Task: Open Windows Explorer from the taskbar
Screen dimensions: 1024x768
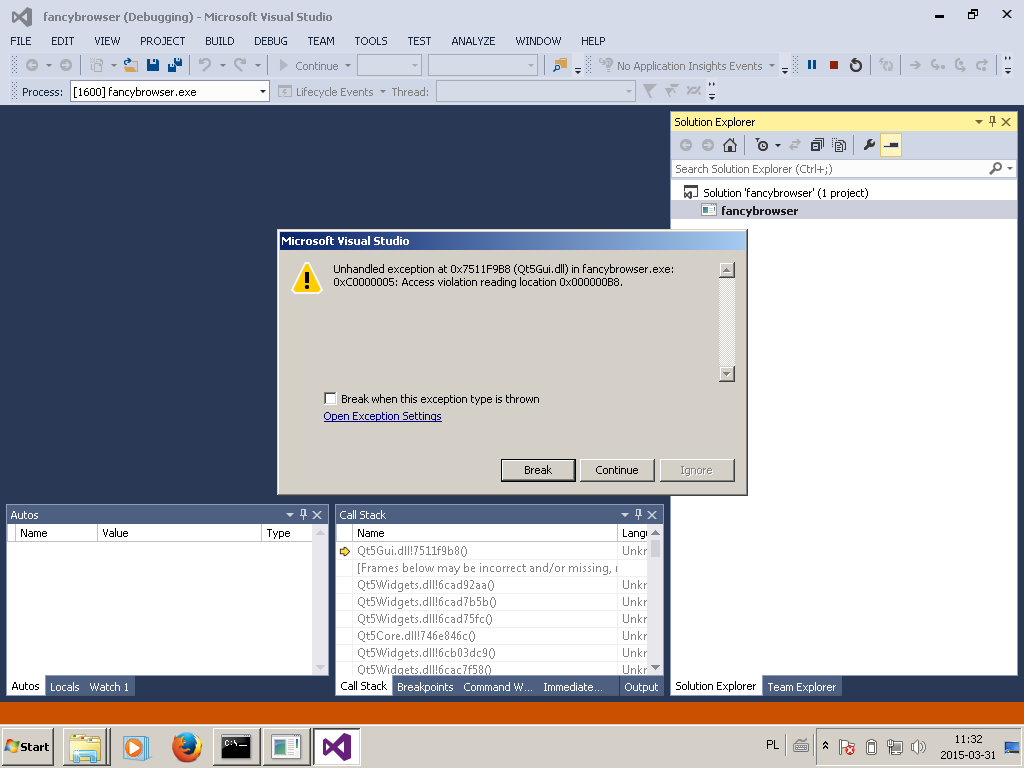Action: (x=86, y=746)
